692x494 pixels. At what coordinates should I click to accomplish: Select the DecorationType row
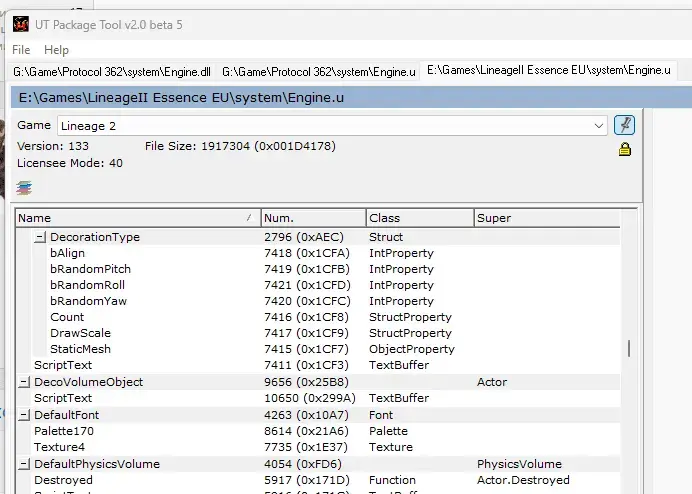(x=318, y=237)
